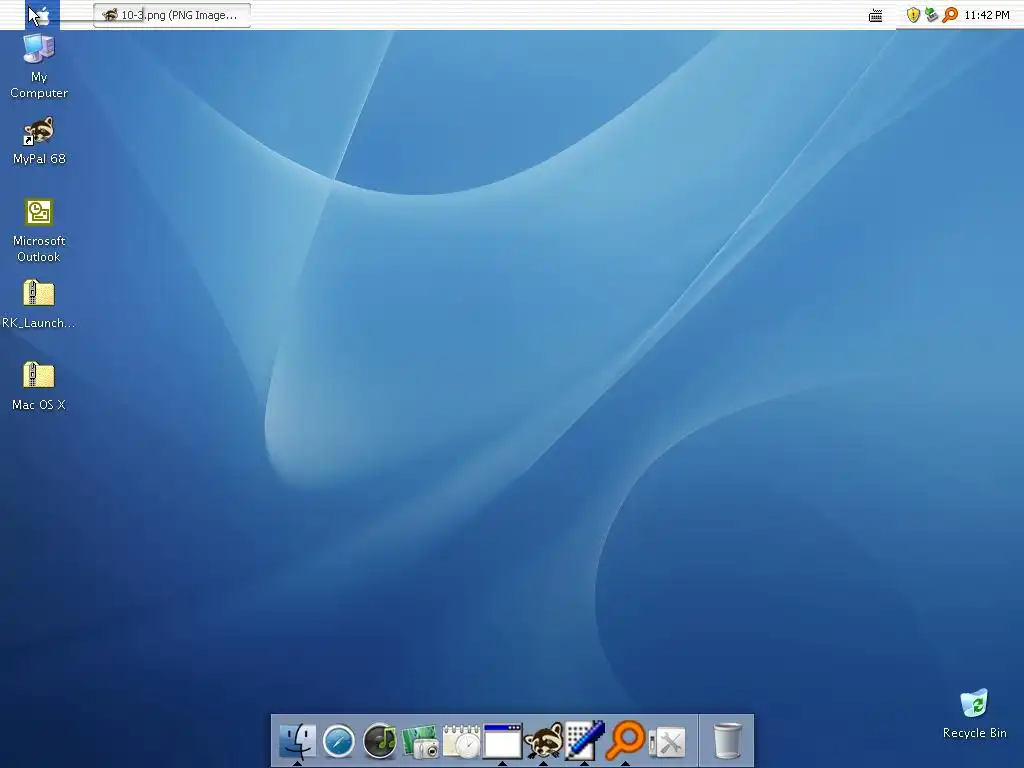Image resolution: width=1024 pixels, height=768 pixels.
Task: Open the Apple start menu button
Action: coord(42,14)
